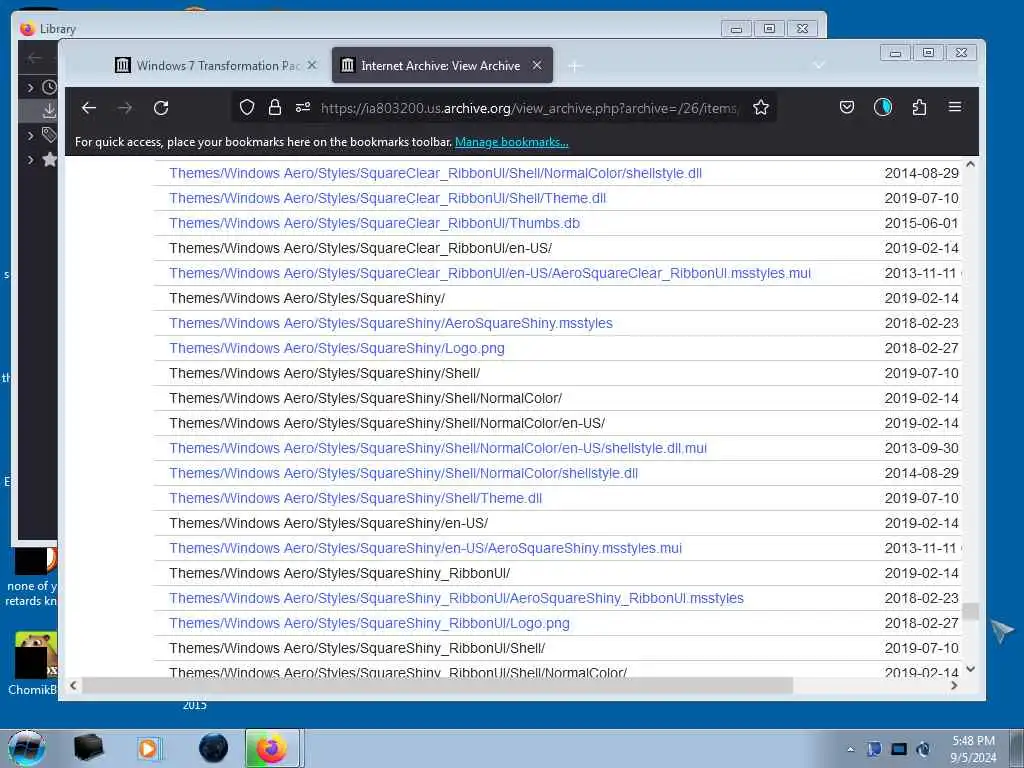The height and width of the screenshot is (768, 1024).
Task: Open the tracking protection shield icon
Action: 247,108
